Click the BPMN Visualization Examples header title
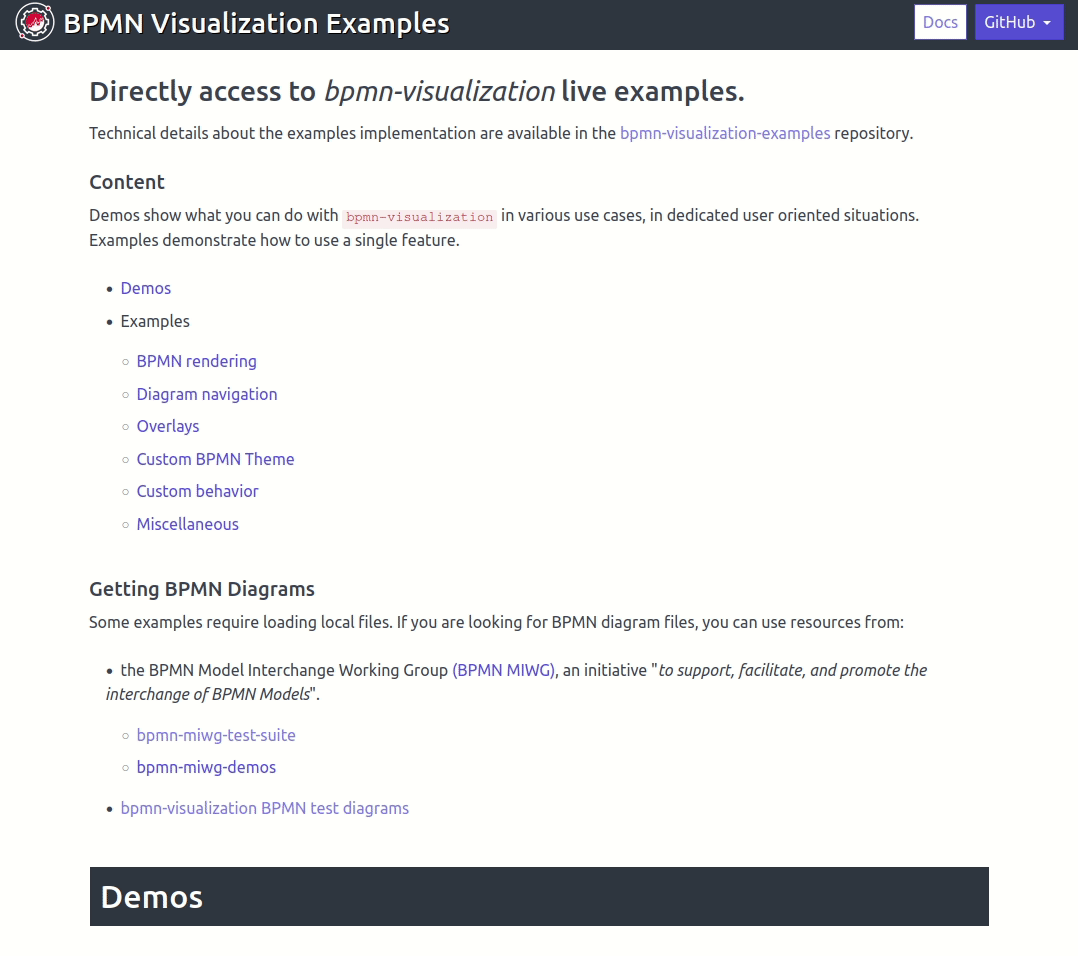The image size is (1078, 956). tap(254, 22)
